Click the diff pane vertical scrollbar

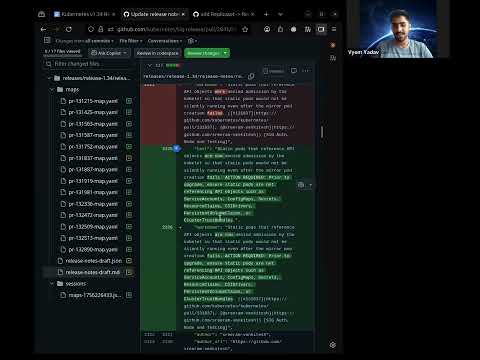(322, 132)
